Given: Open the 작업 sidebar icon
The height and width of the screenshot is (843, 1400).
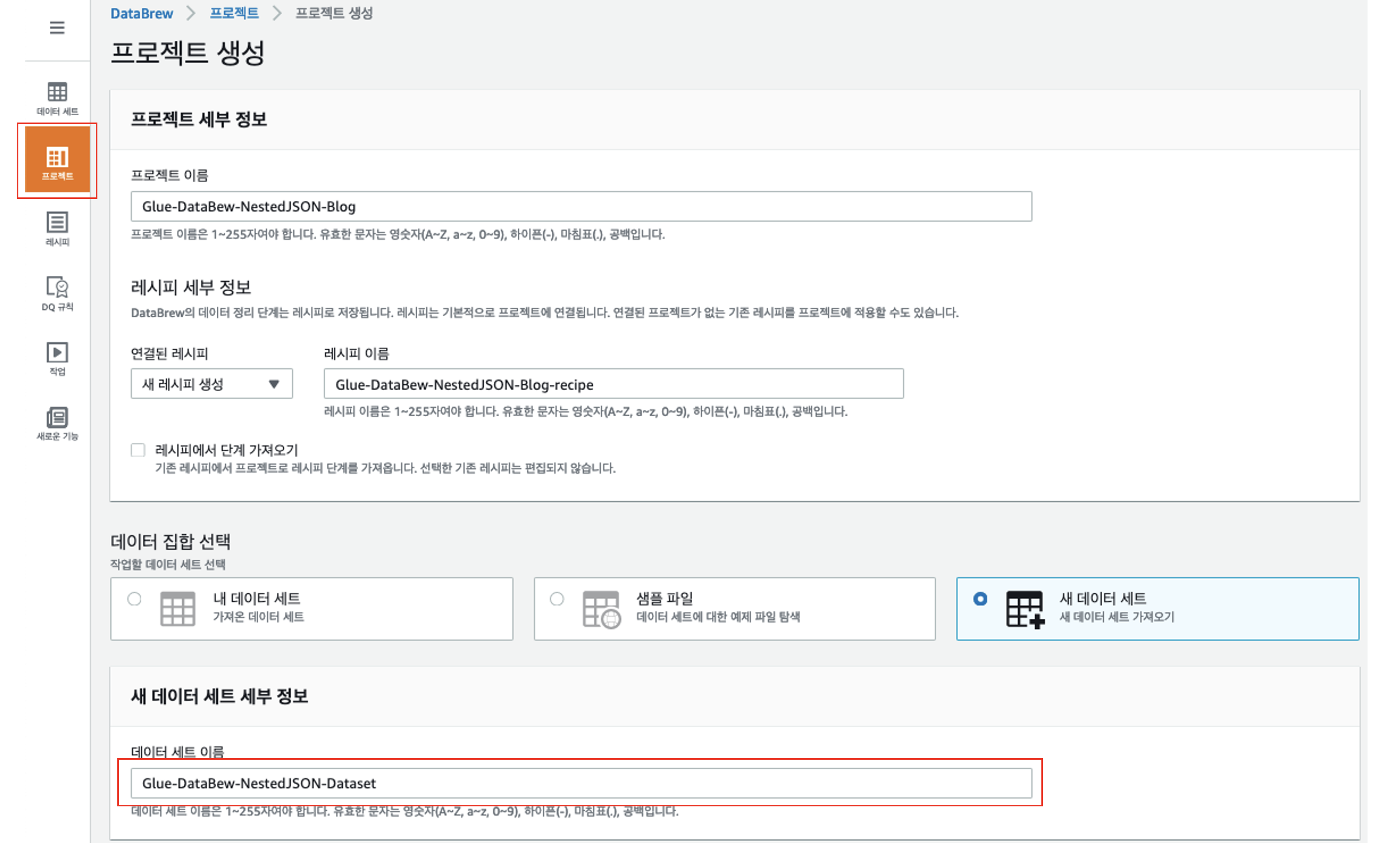Looking at the screenshot, I should [57, 358].
